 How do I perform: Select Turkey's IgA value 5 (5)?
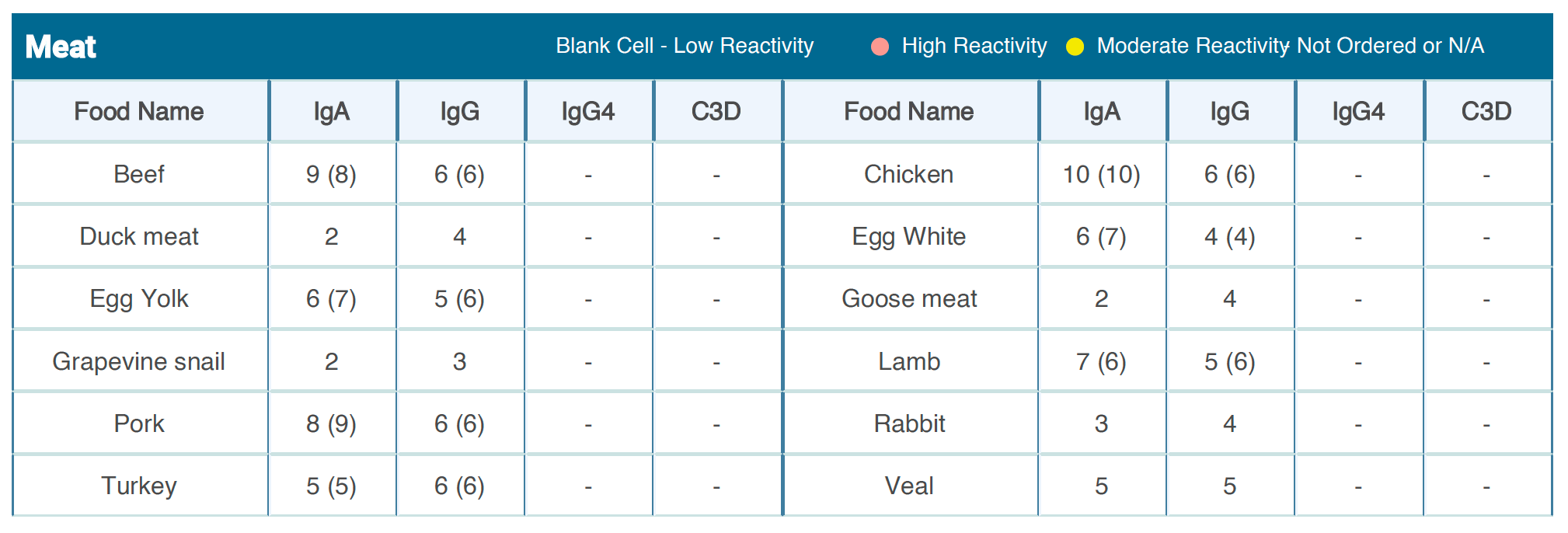point(331,486)
